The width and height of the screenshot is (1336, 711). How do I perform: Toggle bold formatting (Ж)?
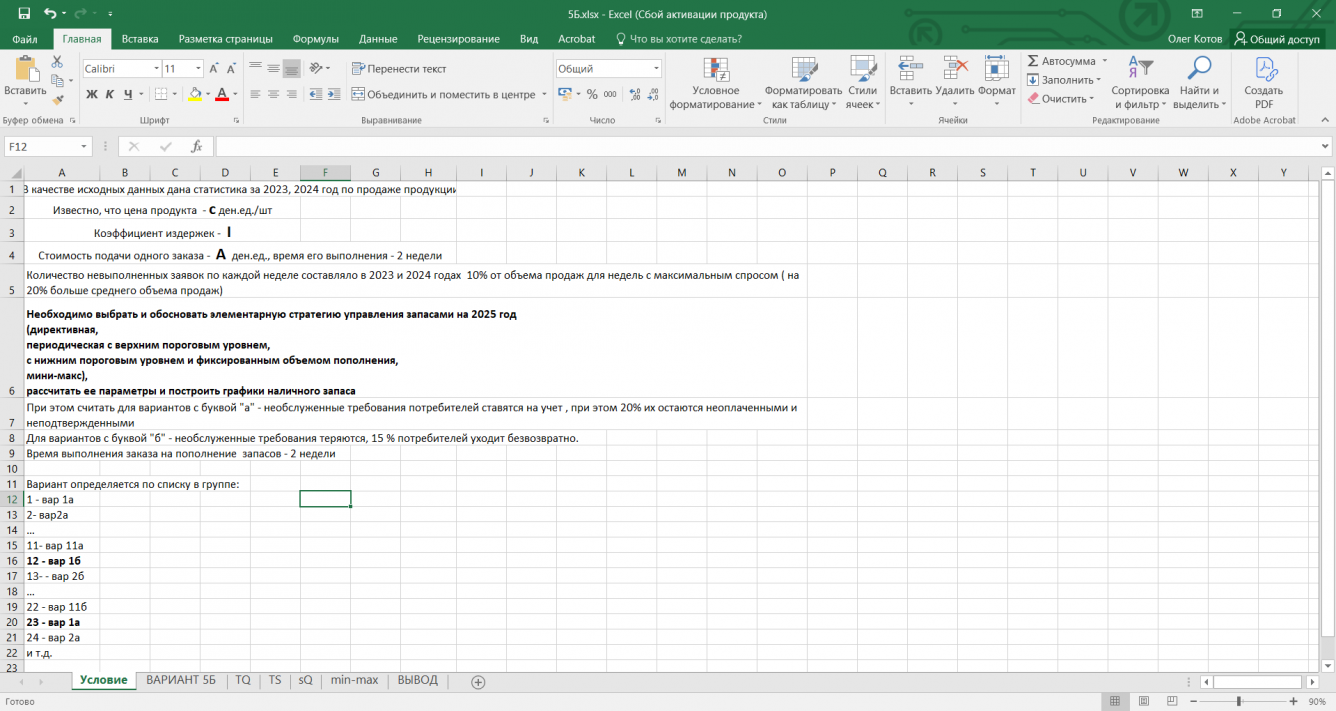coord(91,94)
